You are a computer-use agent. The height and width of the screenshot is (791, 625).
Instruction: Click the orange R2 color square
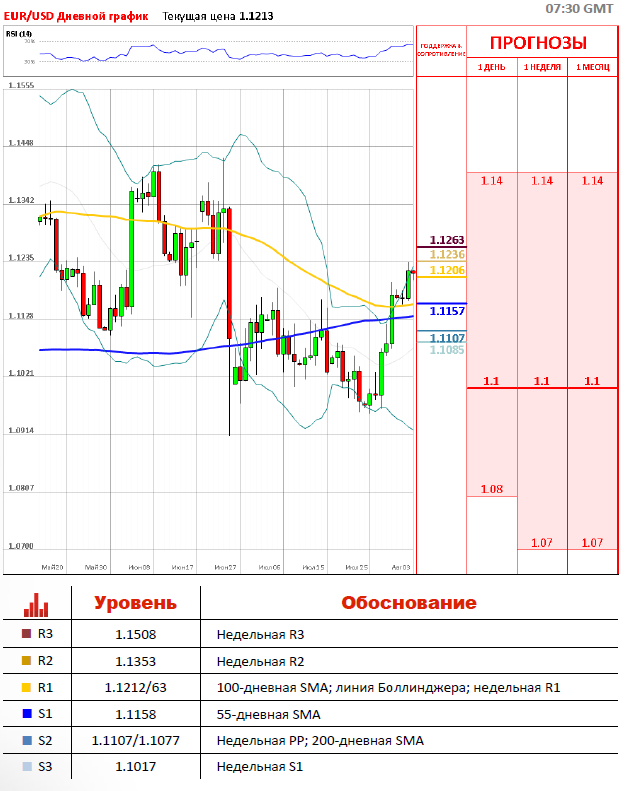click(x=25, y=661)
